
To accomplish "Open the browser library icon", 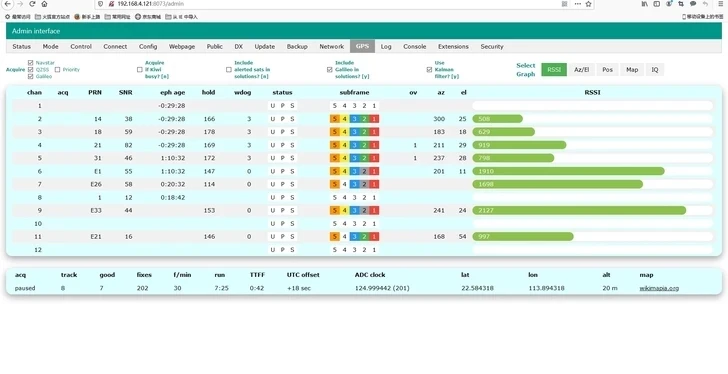I will coord(644,4).
